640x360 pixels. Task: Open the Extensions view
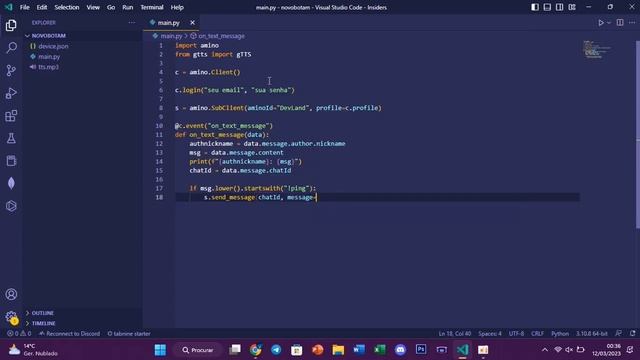coord(11,116)
